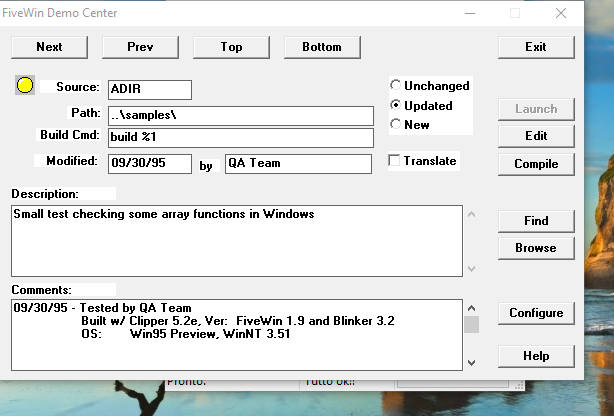The image size is (614, 416).
Task: Jump to the Top record
Action: 231,47
